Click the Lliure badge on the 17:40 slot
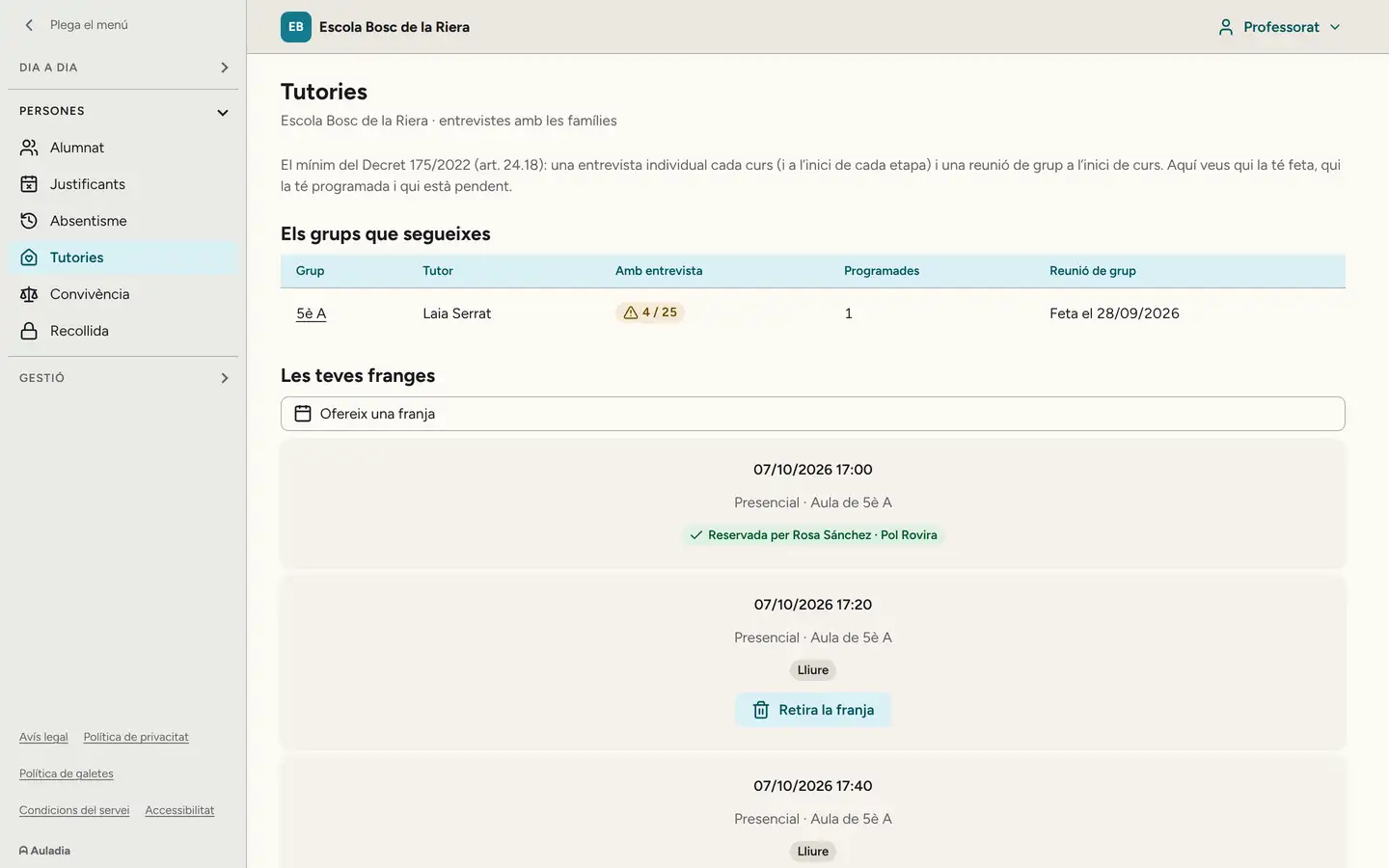The height and width of the screenshot is (868, 1389). pyautogui.click(x=813, y=852)
